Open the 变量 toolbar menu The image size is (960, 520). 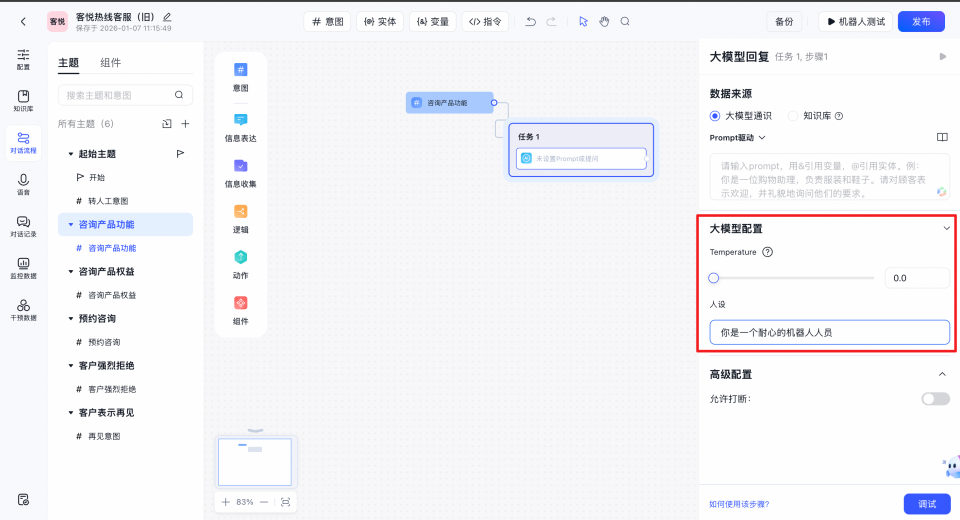click(x=432, y=21)
